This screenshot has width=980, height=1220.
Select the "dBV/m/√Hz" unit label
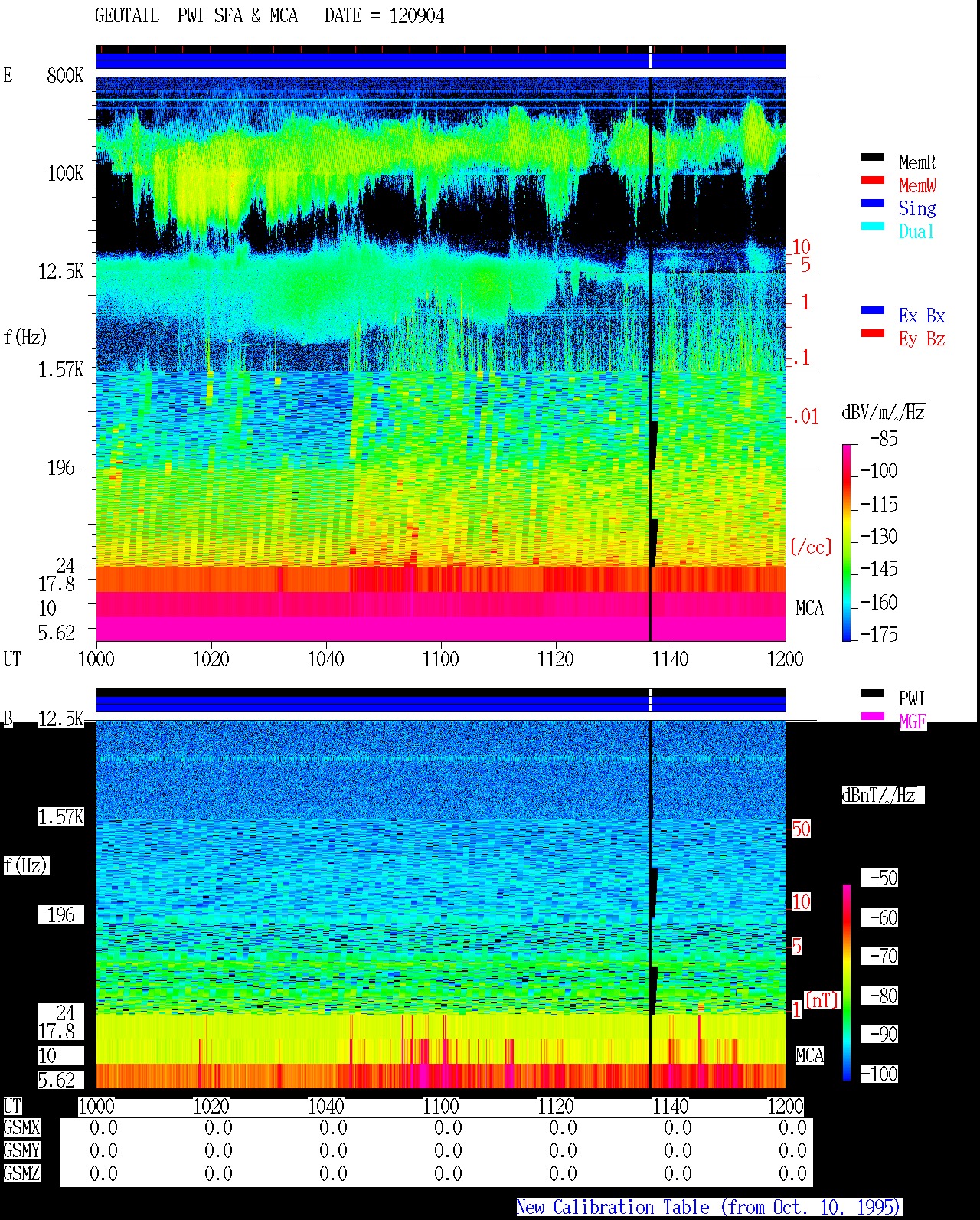click(884, 413)
